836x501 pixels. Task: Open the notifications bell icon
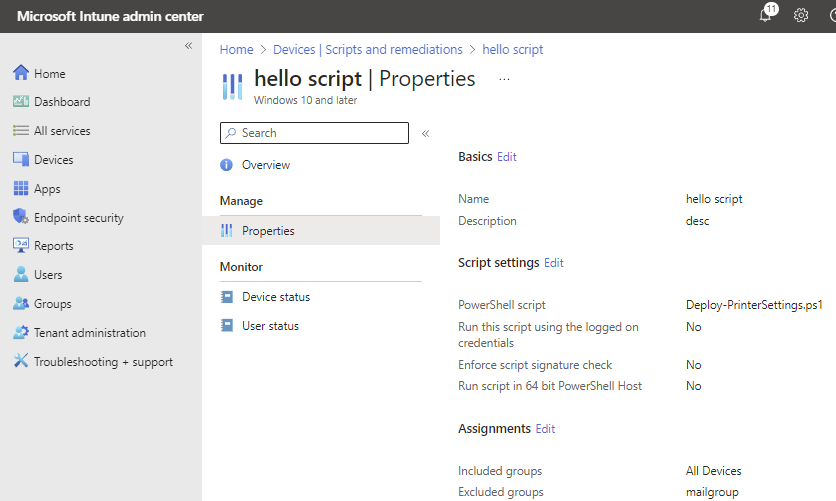(x=766, y=15)
